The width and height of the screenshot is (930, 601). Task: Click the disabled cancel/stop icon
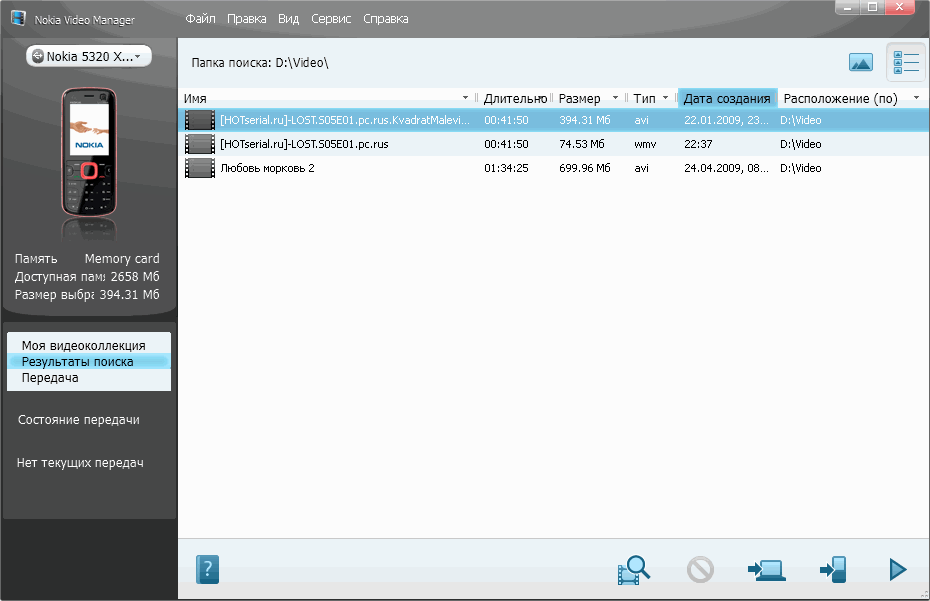click(700, 569)
